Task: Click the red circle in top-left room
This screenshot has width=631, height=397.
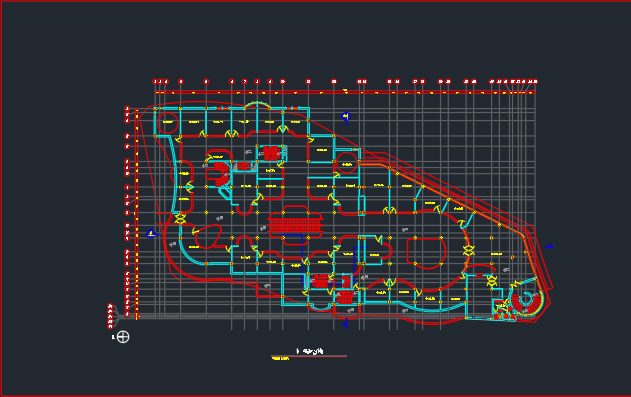Action: 167,123
